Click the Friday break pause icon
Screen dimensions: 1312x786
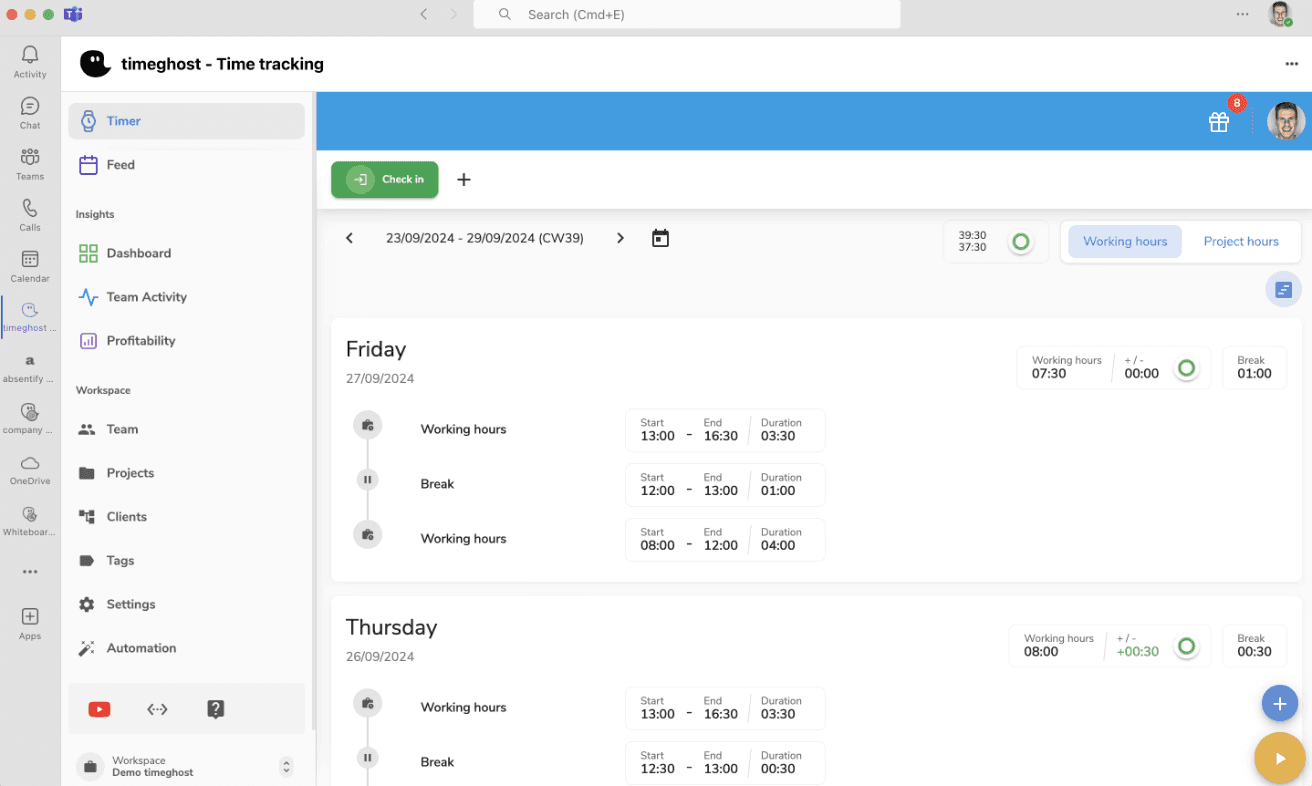tap(368, 480)
